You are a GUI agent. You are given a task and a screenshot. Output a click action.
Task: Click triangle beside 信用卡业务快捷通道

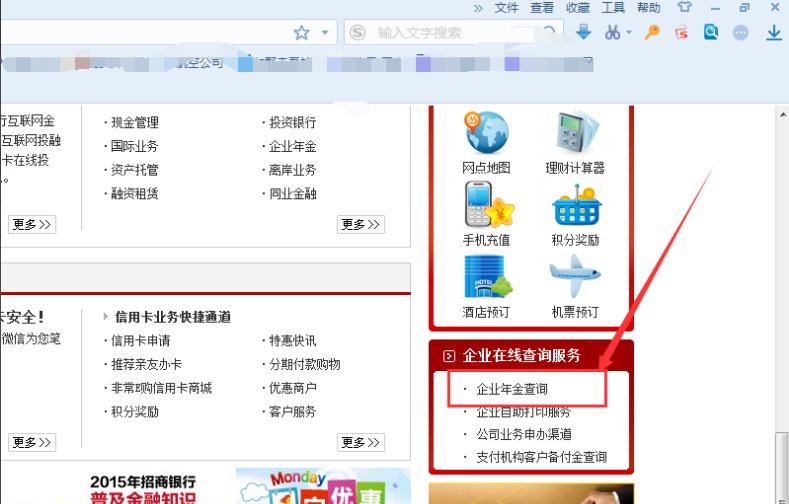(x=106, y=316)
